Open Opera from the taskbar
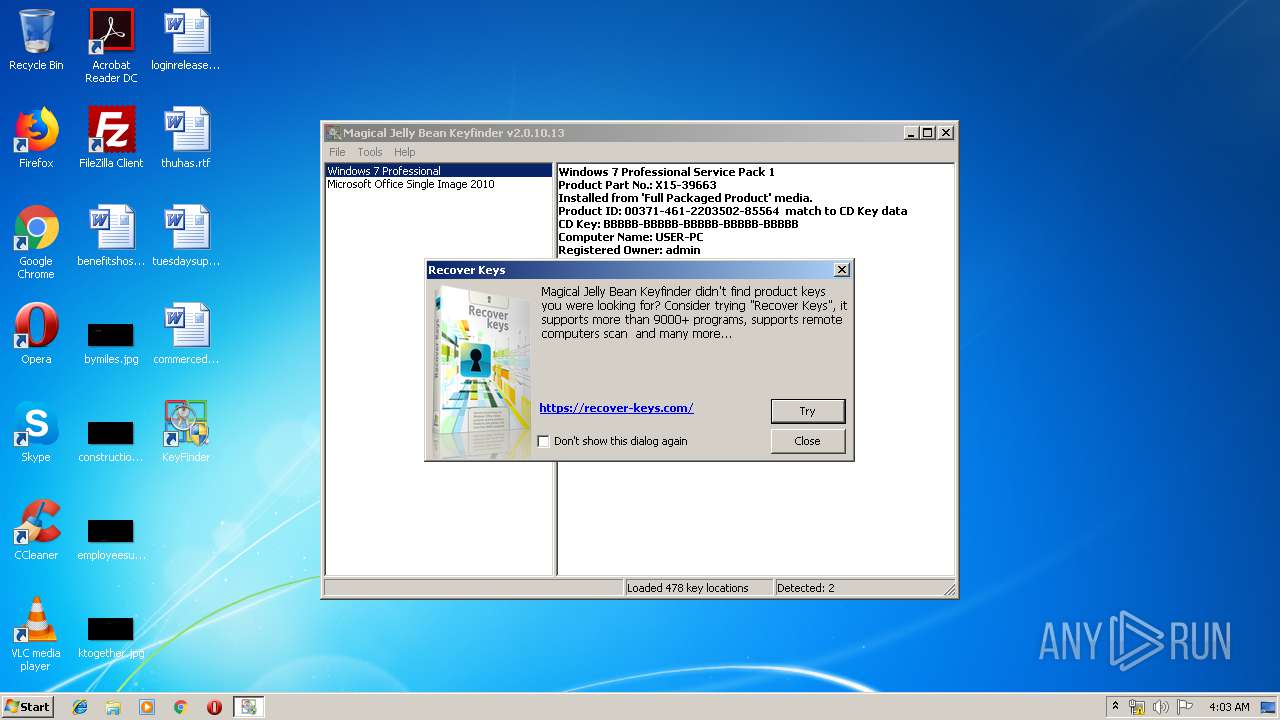Viewport: 1280px width, 720px height. coord(214,707)
